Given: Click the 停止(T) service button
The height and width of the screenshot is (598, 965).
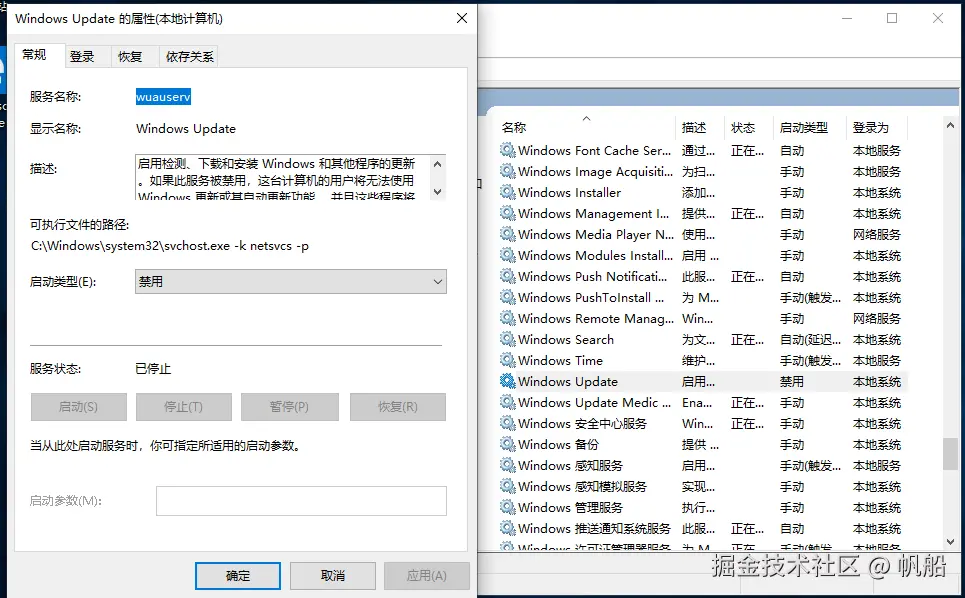Looking at the screenshot, I should pyautogui.click(x=183, y=407).
